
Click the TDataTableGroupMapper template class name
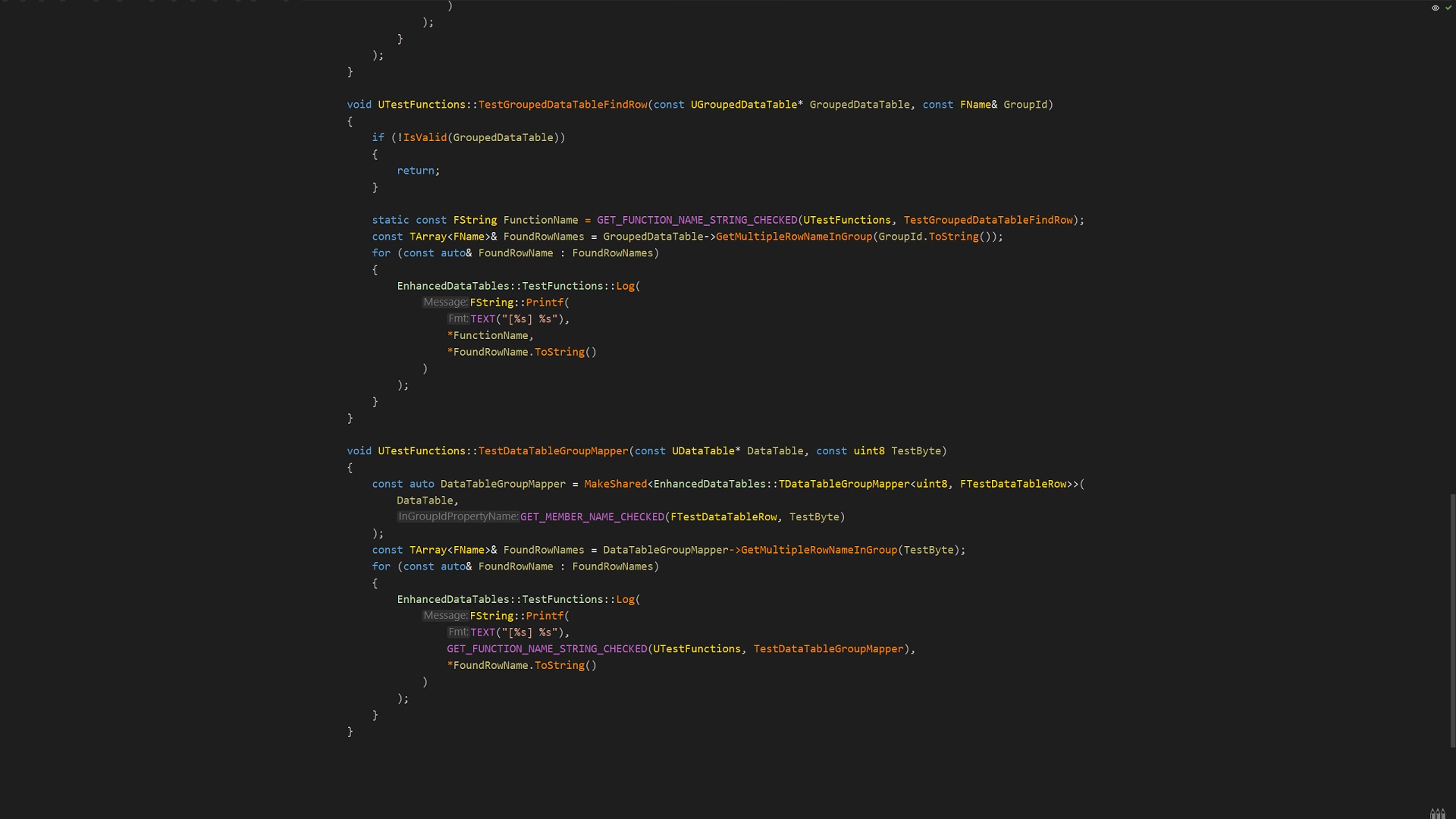point(843,484)
